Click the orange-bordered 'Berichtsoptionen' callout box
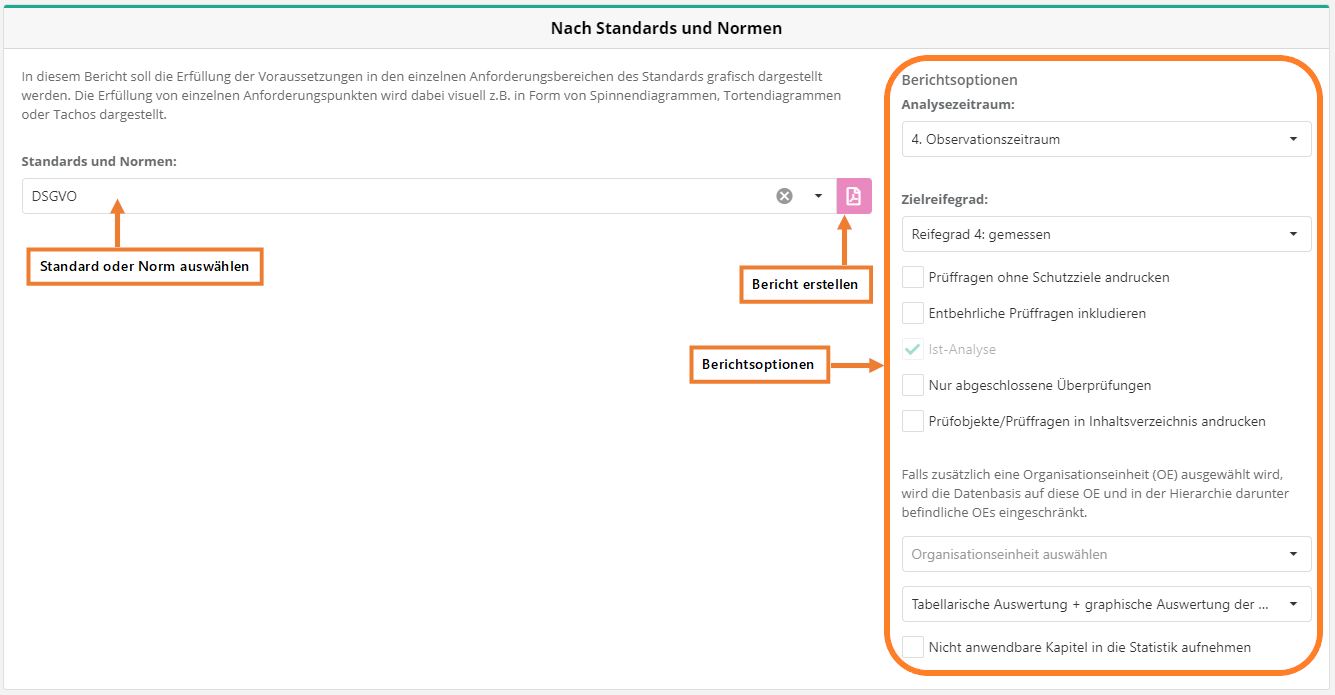This screenshot has height=695, width=1335. coord(758,365)
